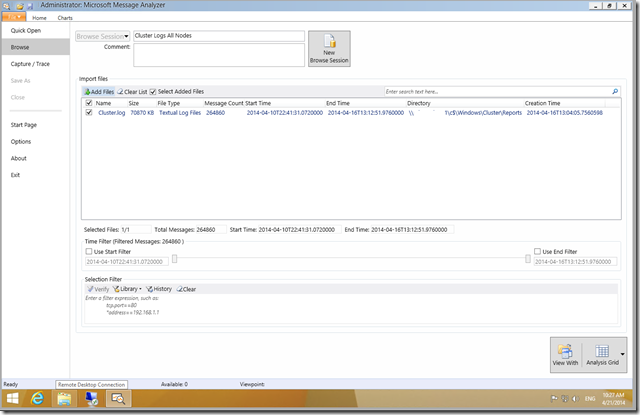Open the File menu tab

pos(14,17)
